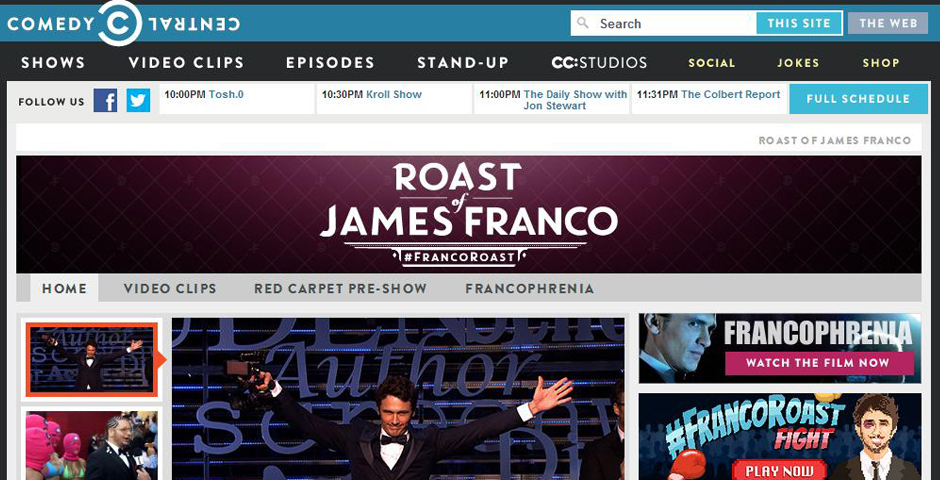This screenshot has width=940, height=480.
Task: Open the SOCIAL nav link
Action: [x=712, y=63]
